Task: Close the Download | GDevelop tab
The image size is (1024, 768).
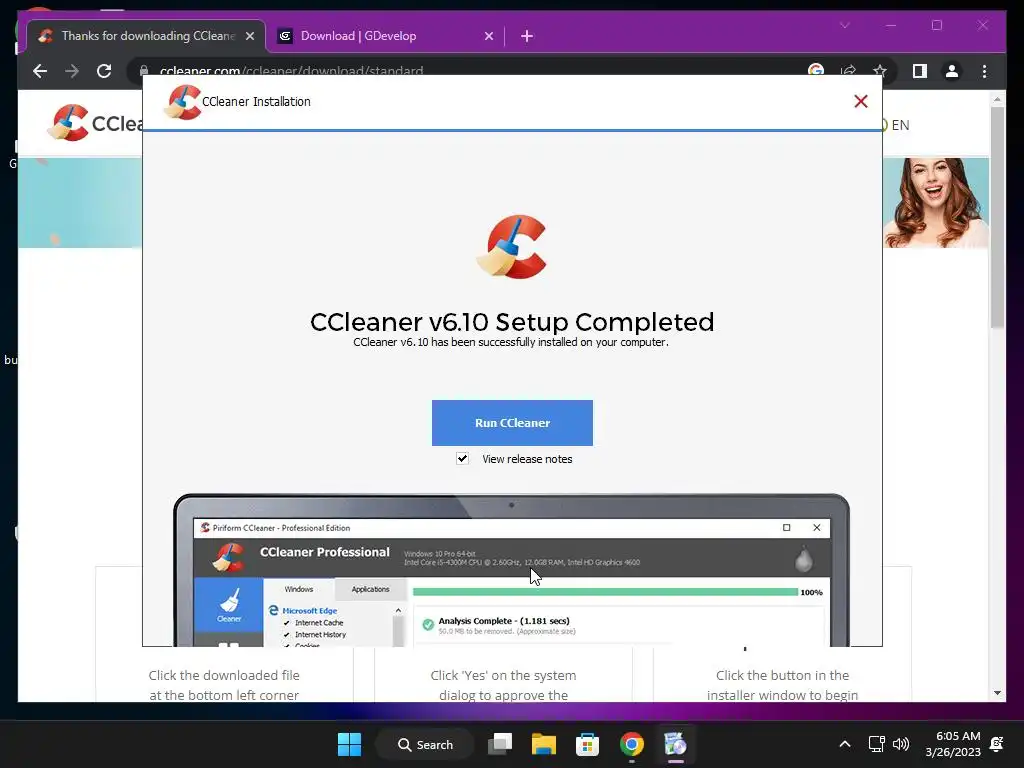Action: [x=488, y=37]
